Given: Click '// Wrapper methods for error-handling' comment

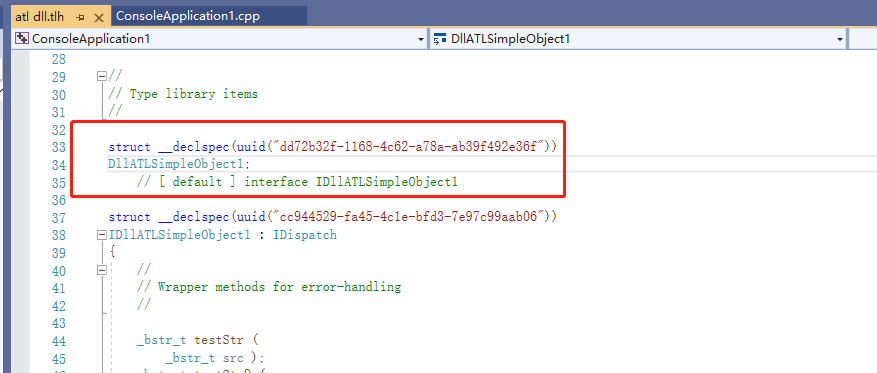Looking at the screenshot, I should coord(269,287).
